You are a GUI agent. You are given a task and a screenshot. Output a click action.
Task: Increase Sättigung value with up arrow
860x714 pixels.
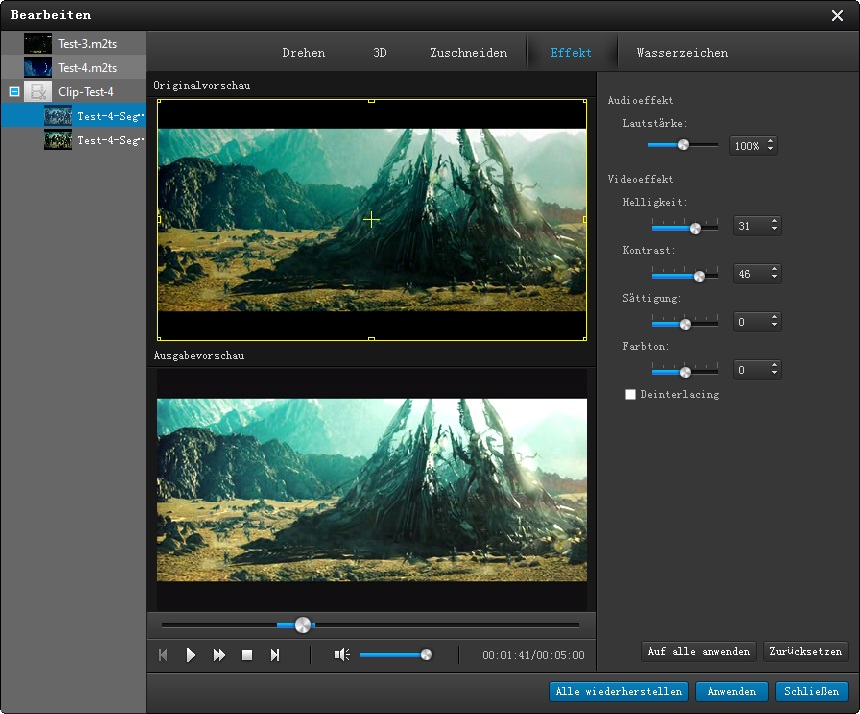pos(774,318)
